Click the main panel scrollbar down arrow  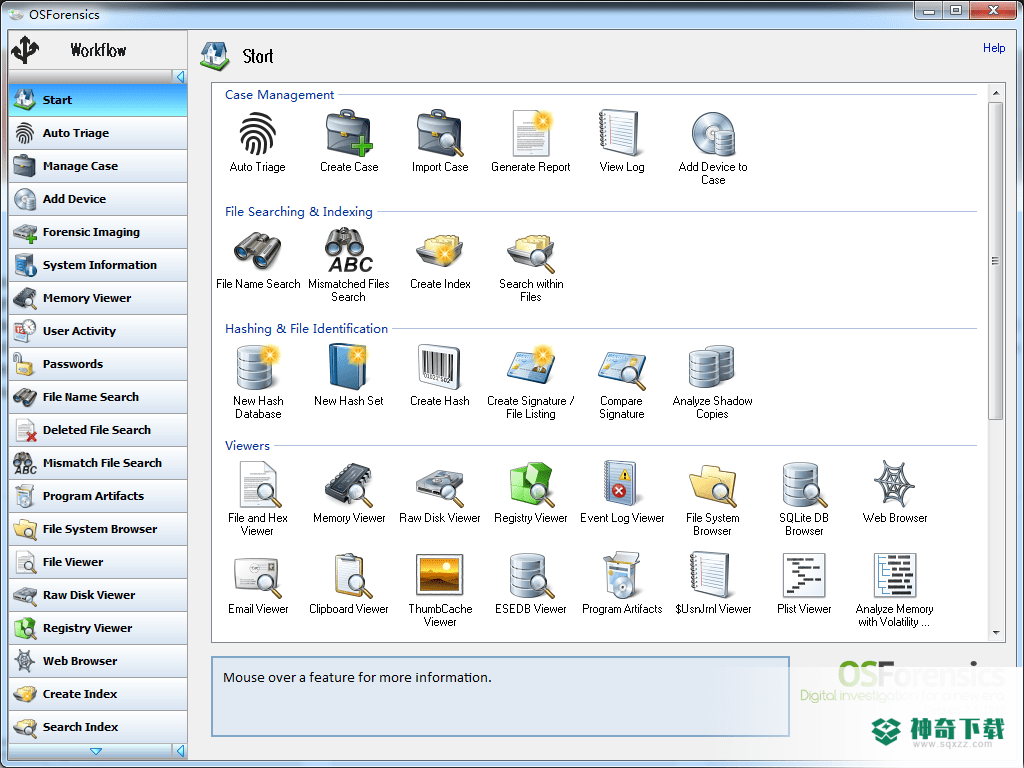[x=996, y=632]
